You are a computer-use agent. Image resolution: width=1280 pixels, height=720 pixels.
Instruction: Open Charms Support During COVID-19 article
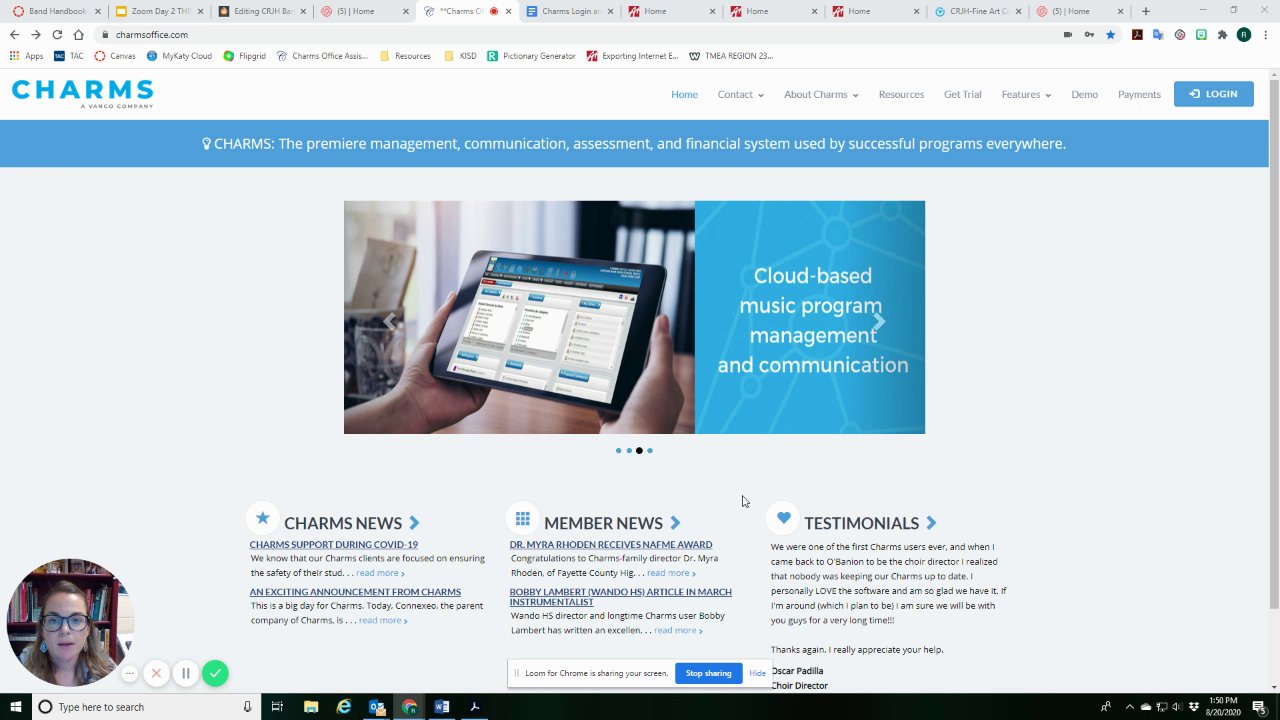334,545
